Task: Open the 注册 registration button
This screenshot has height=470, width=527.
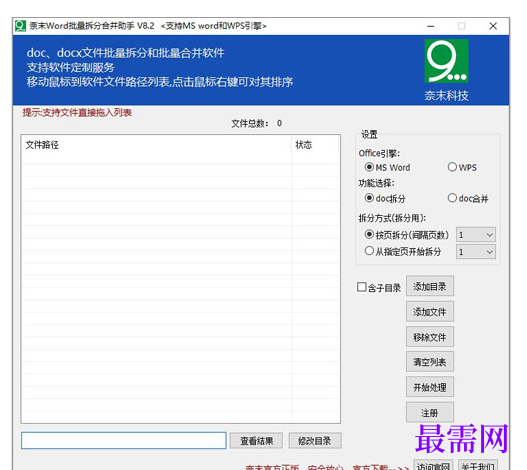Action: point(430,413)
